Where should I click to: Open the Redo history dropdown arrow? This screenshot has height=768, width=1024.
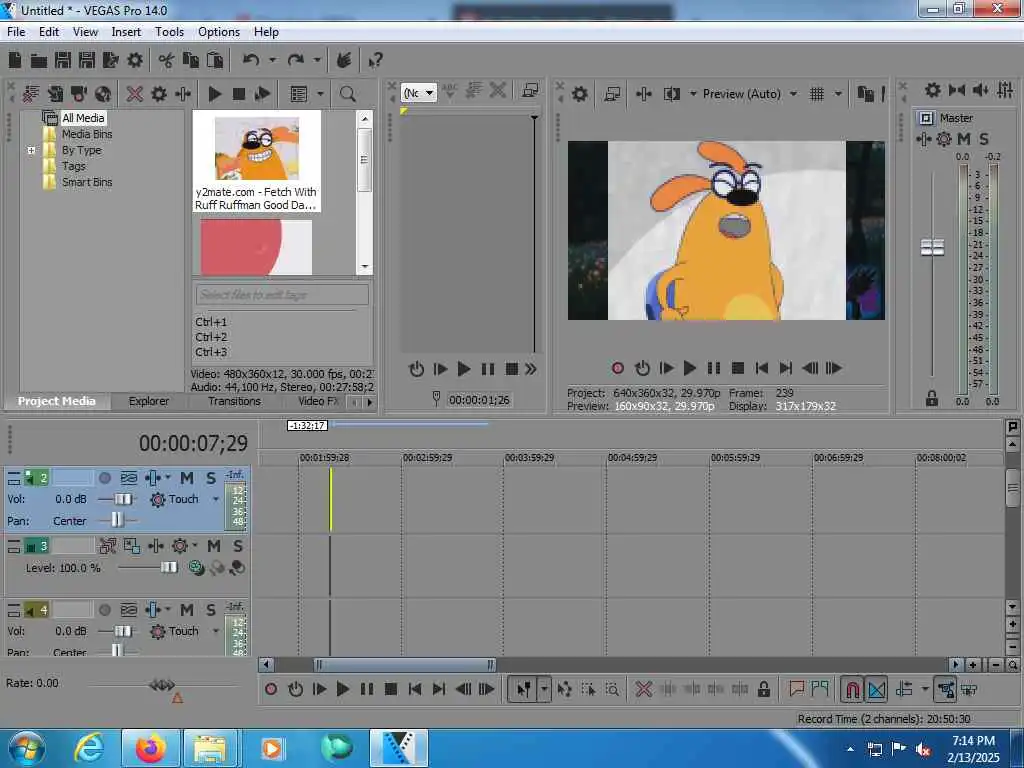[317, 60]
